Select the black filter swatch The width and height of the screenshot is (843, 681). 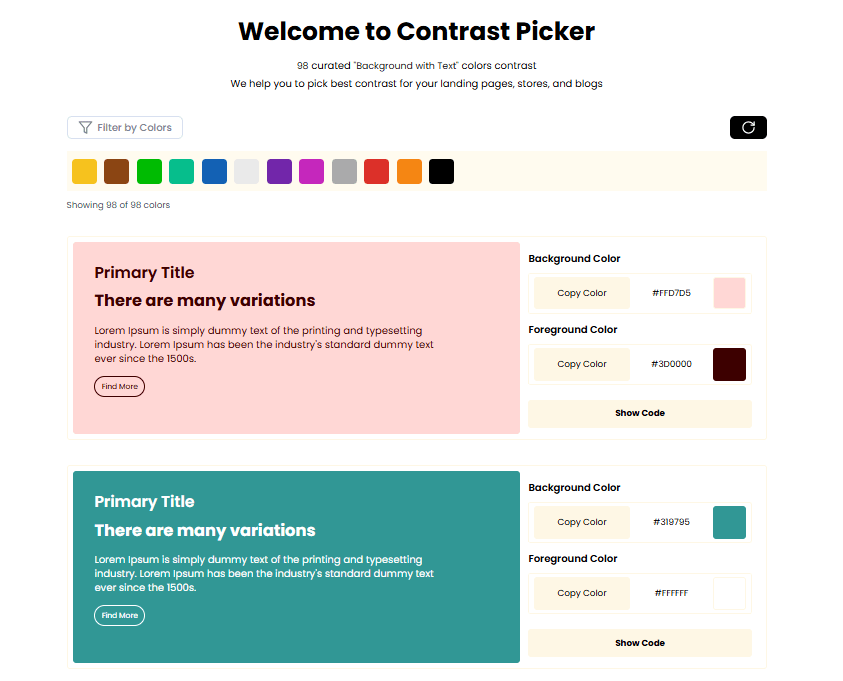pos(441,171)
